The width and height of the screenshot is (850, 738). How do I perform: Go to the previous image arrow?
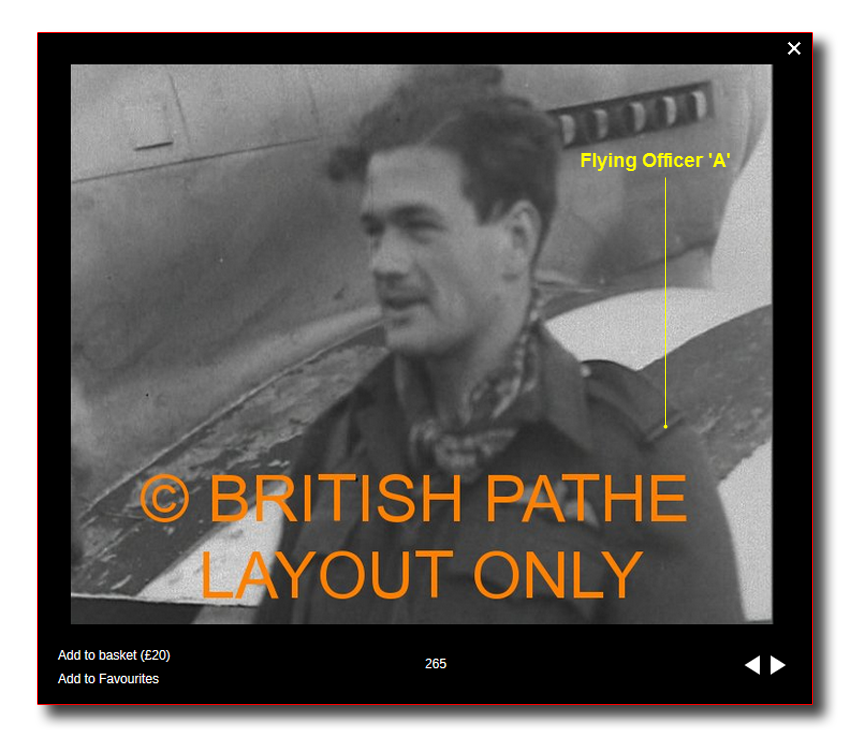(752, 665)
